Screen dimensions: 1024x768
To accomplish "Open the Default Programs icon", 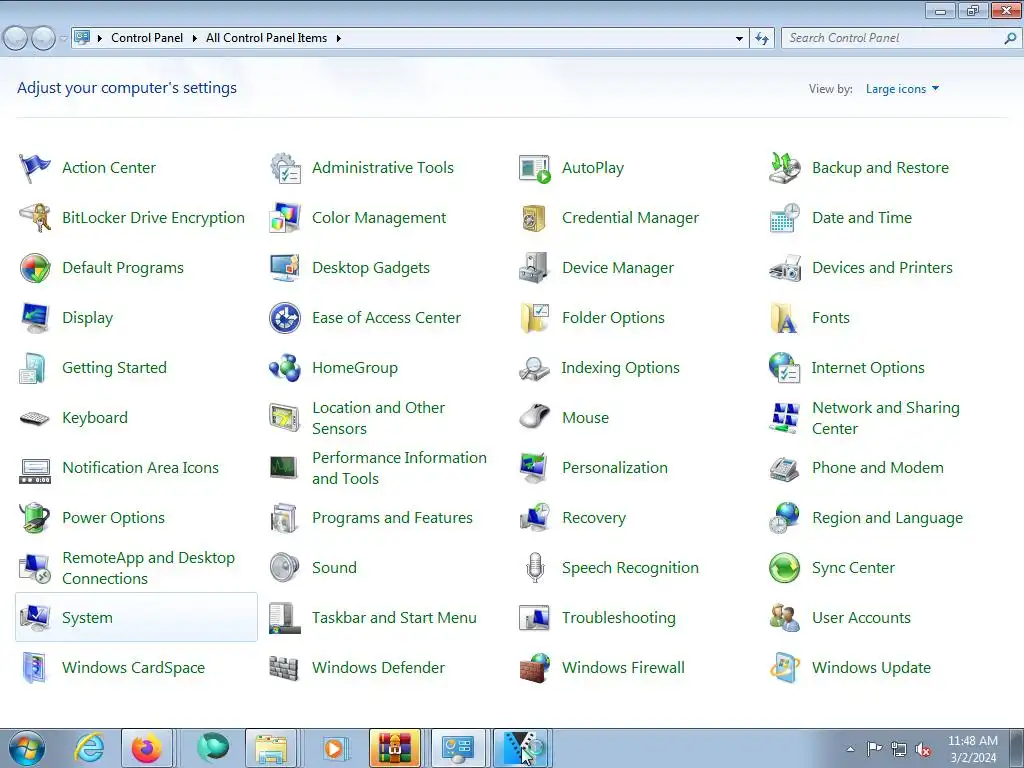I will click(x=35, y=268).
